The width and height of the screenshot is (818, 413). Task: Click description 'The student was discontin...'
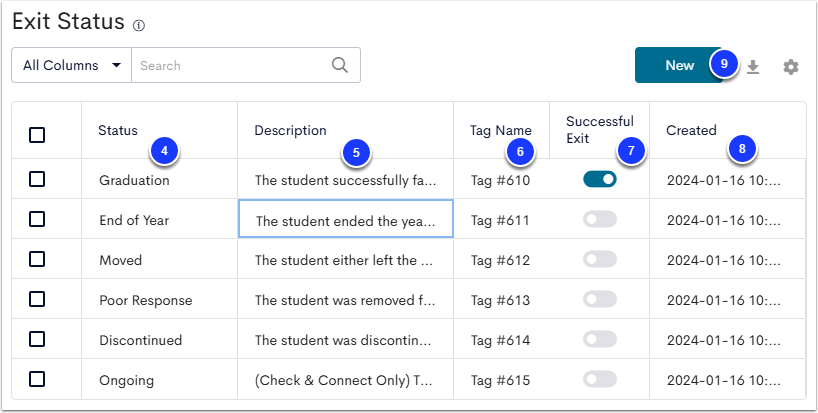(343, 341)
